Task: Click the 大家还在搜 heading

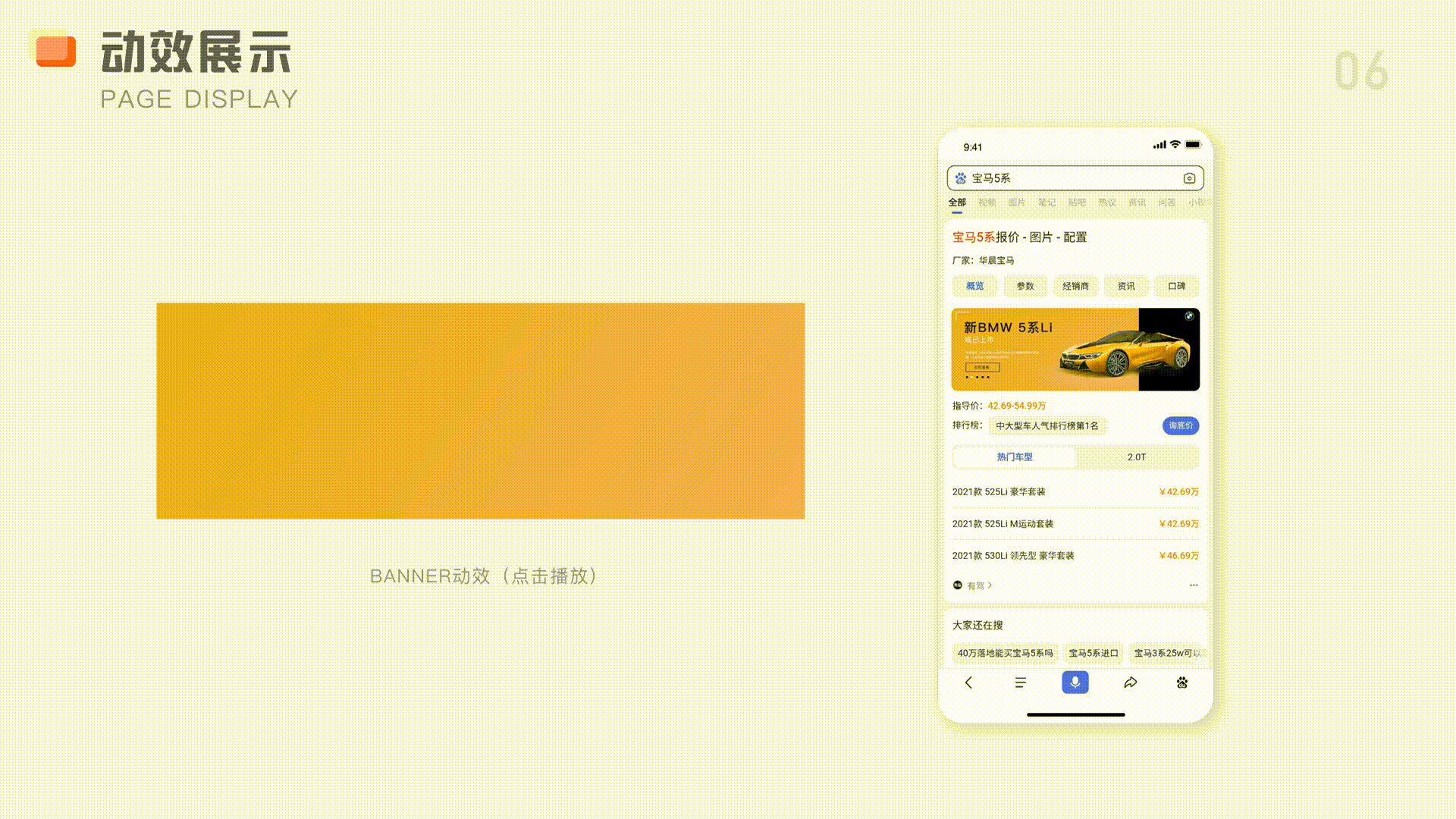Action: [x=977, y=626]
